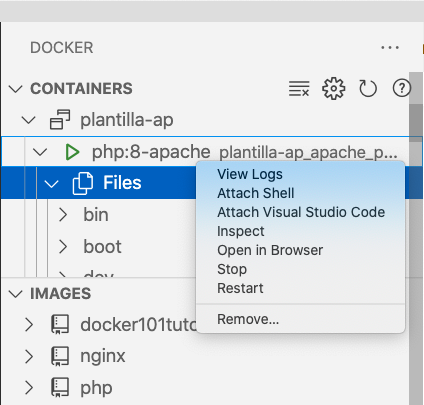
Task: Select the php image label
Action: [96, 388]
